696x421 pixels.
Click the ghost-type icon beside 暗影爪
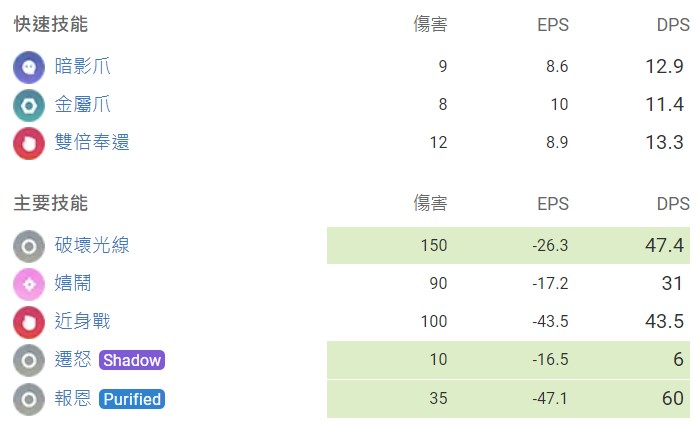(x=29, y=67)
